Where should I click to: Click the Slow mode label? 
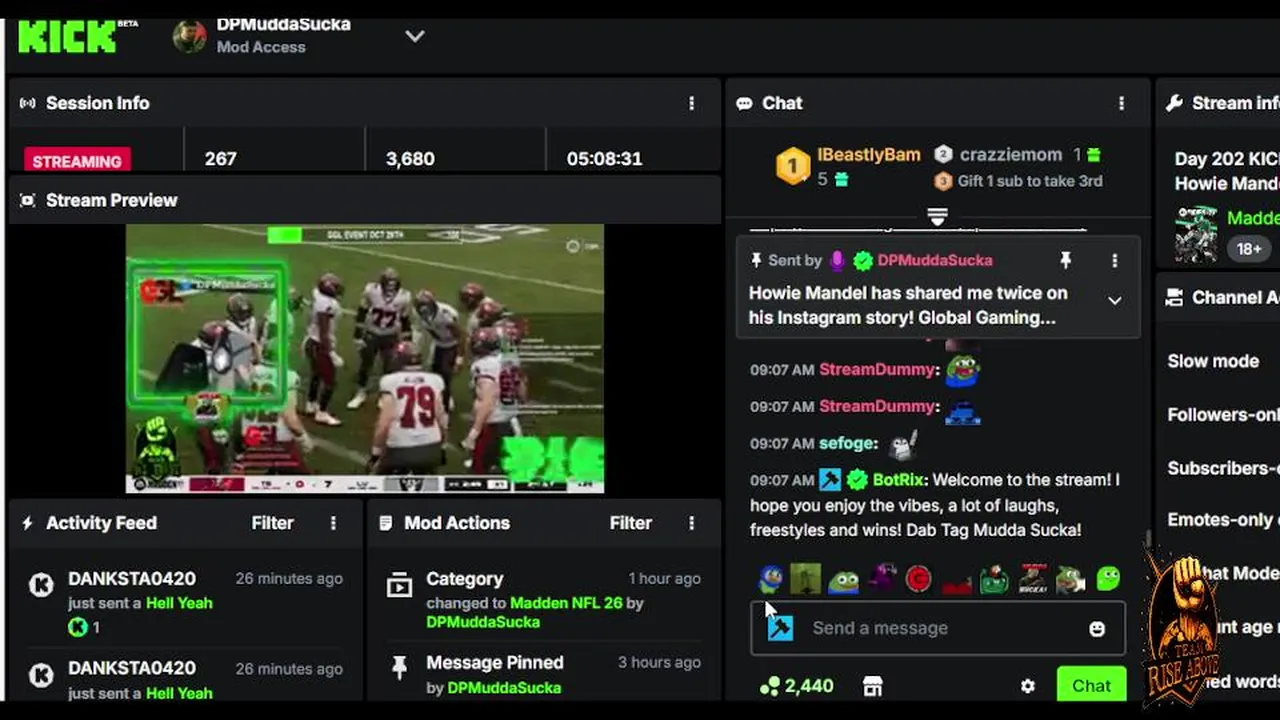click(x=1213, y=361)
